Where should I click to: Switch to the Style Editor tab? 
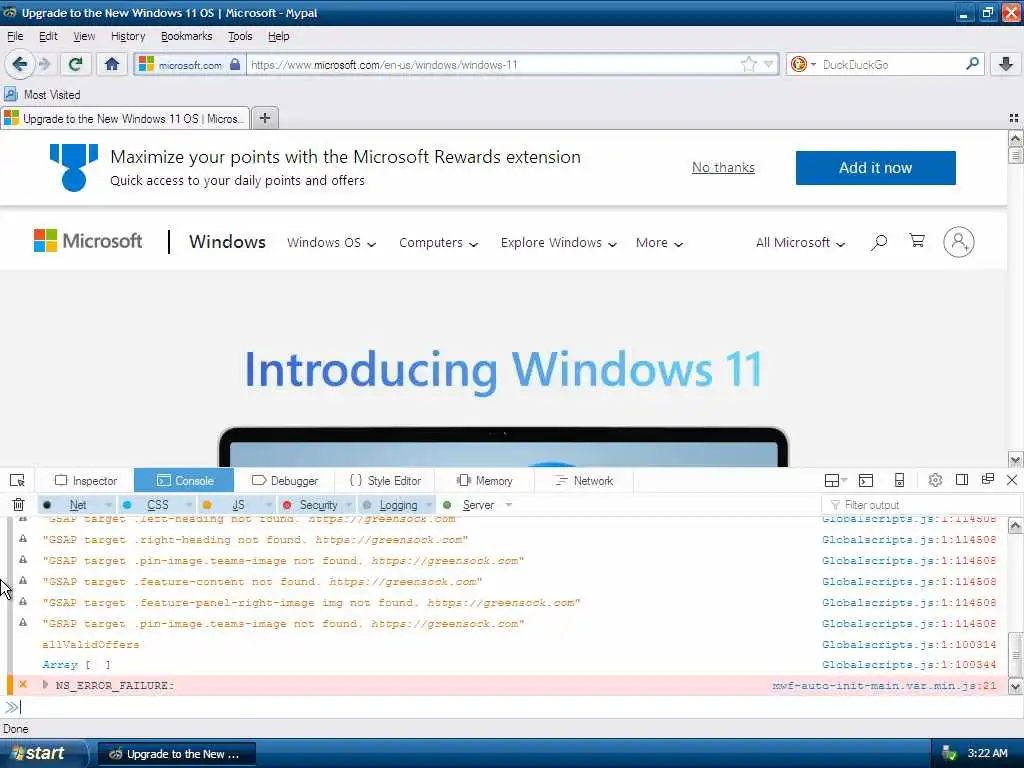click(385, 481)
